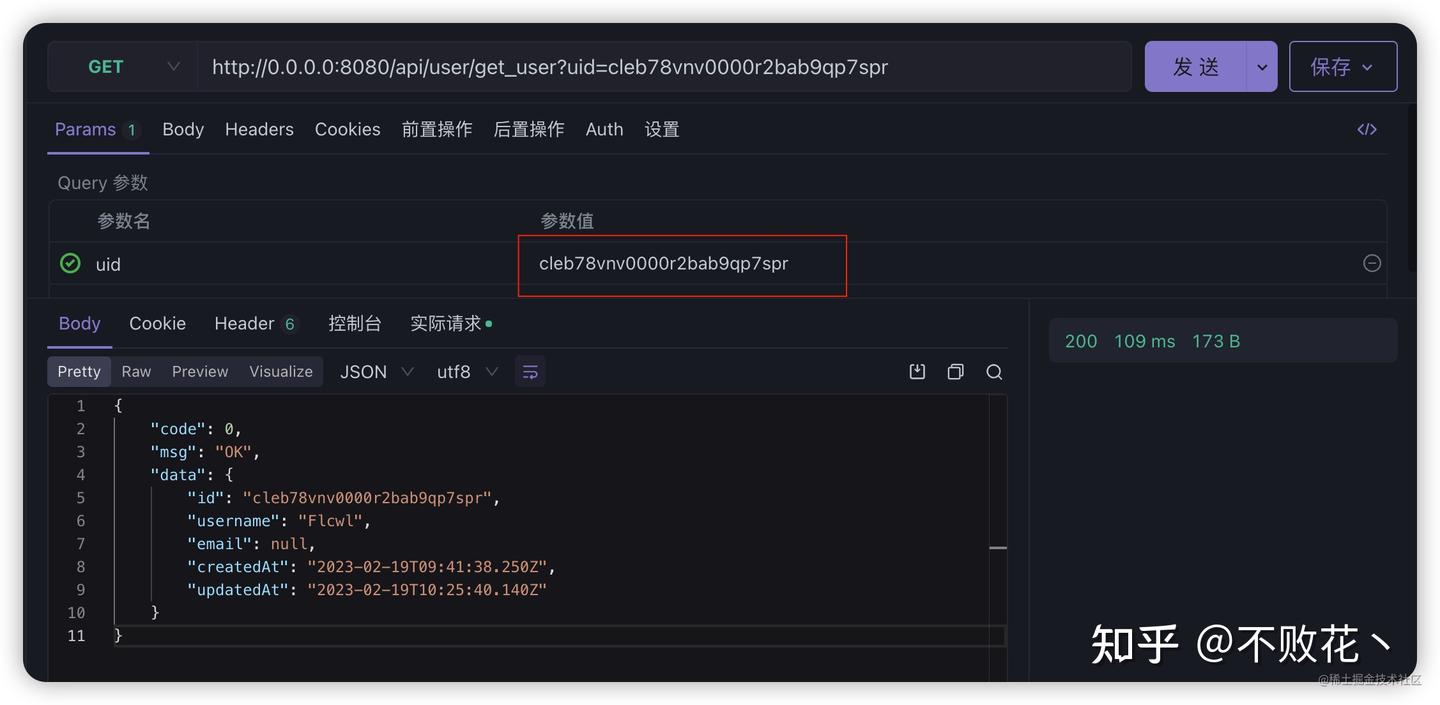Screen dimensions: 1440x705
Task: Save the response to file icon
Action: [917, 372]
